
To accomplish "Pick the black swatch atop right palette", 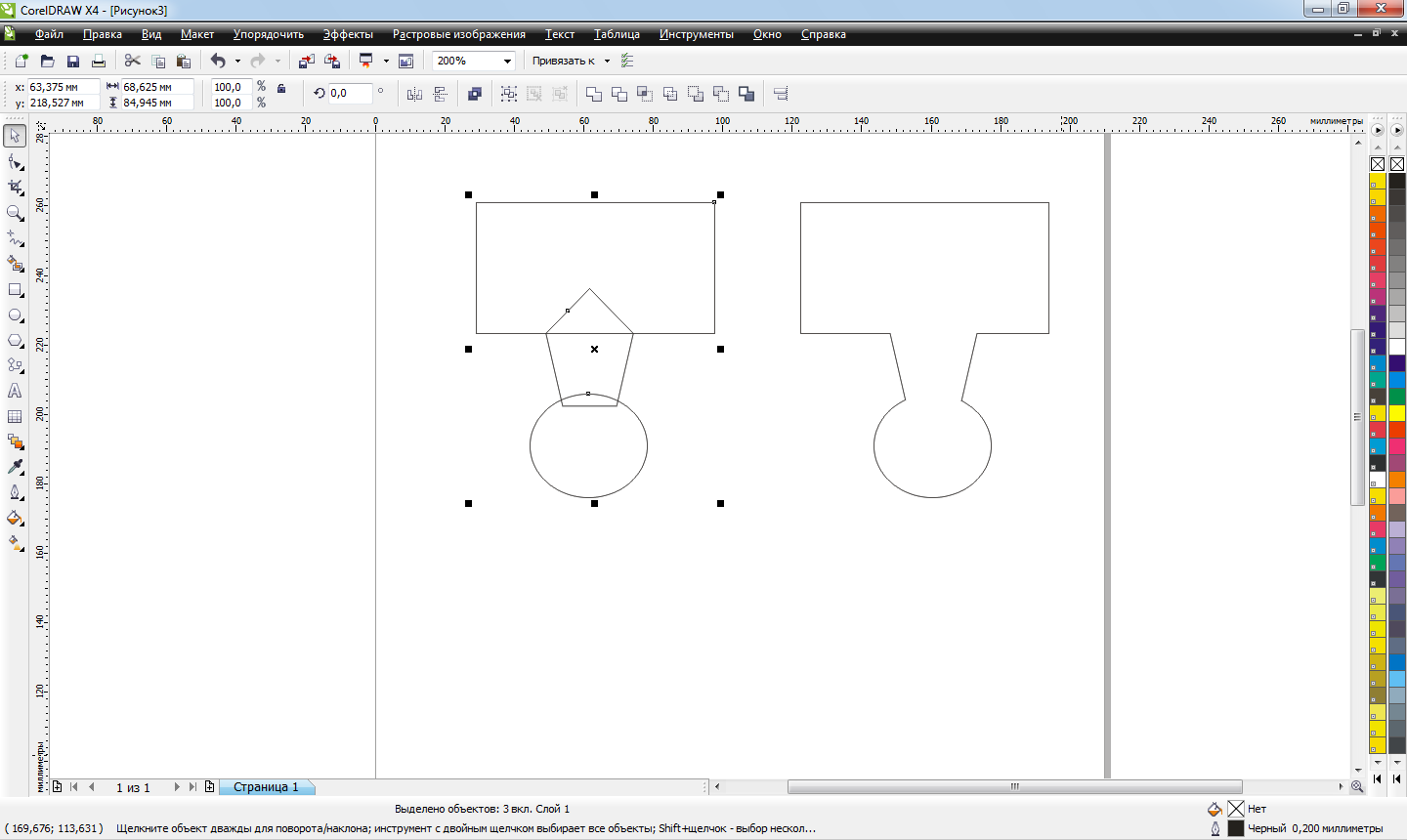I will click(1397, 181).
